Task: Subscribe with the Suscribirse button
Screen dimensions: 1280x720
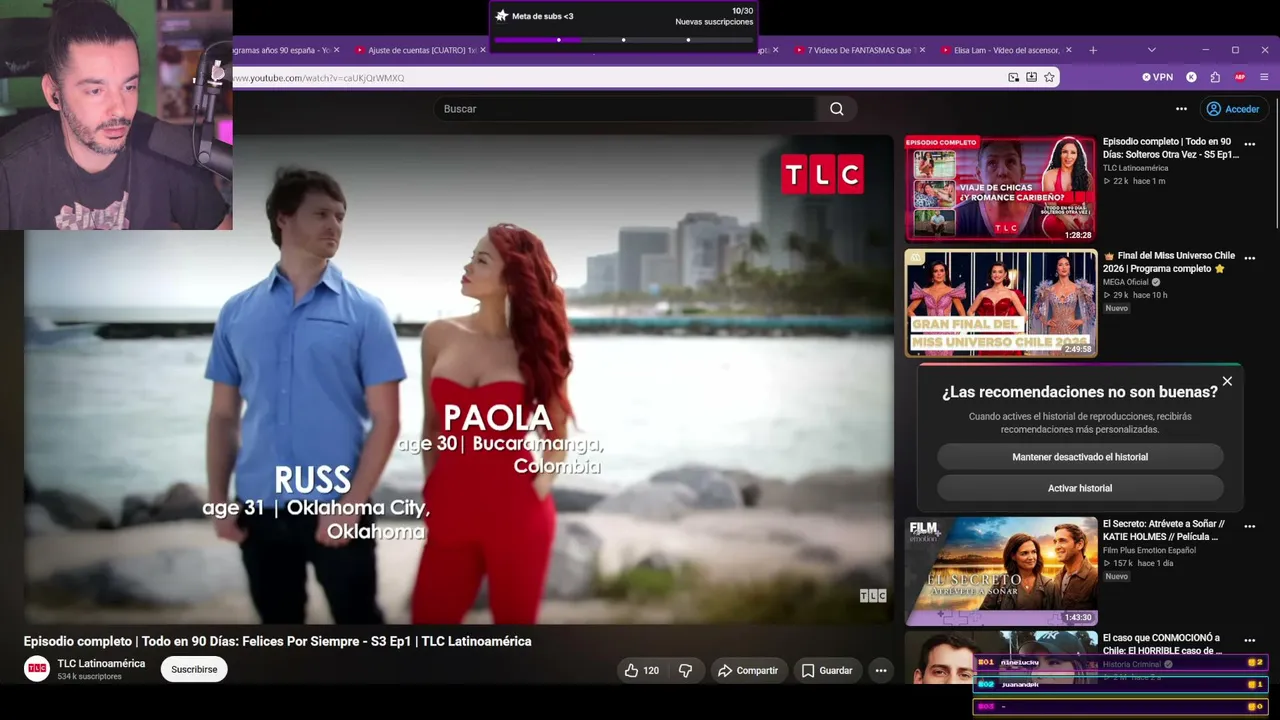Action: coord(194,669)
